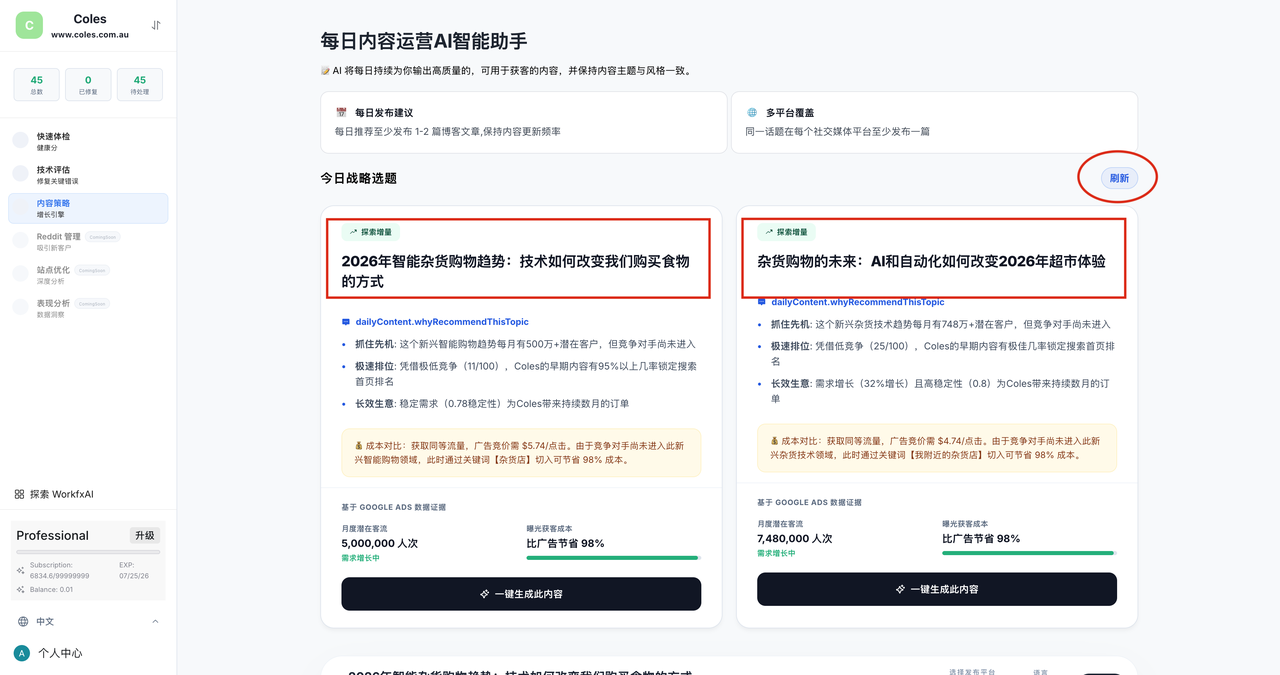Click the globe icon beside 多平台覆盖
Image resolution: width=1280 pixels, height=675 pixels.
click(x=752, y=113)
